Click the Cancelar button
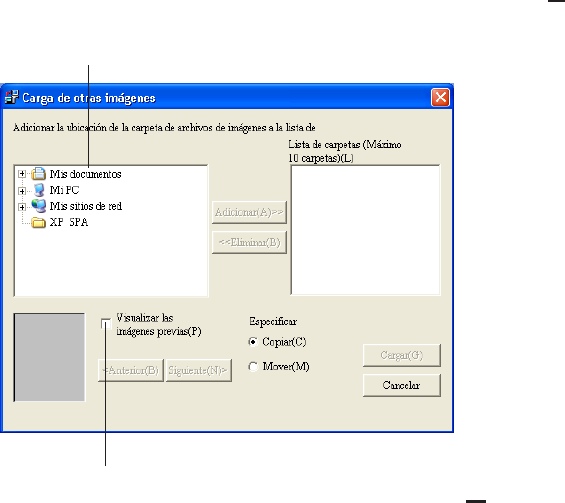Image resolution: width=565 pixels, height=503 pixels. 402,385
